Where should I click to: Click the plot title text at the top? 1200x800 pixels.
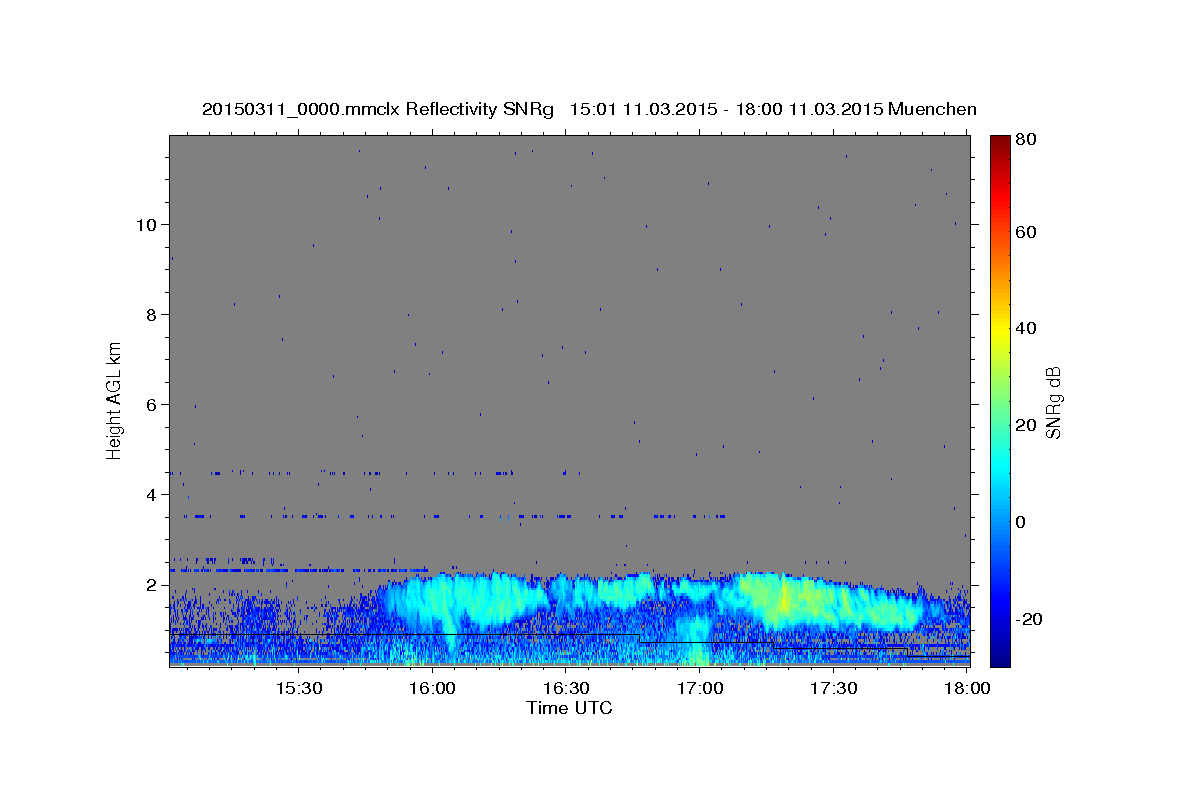[589, 109]
